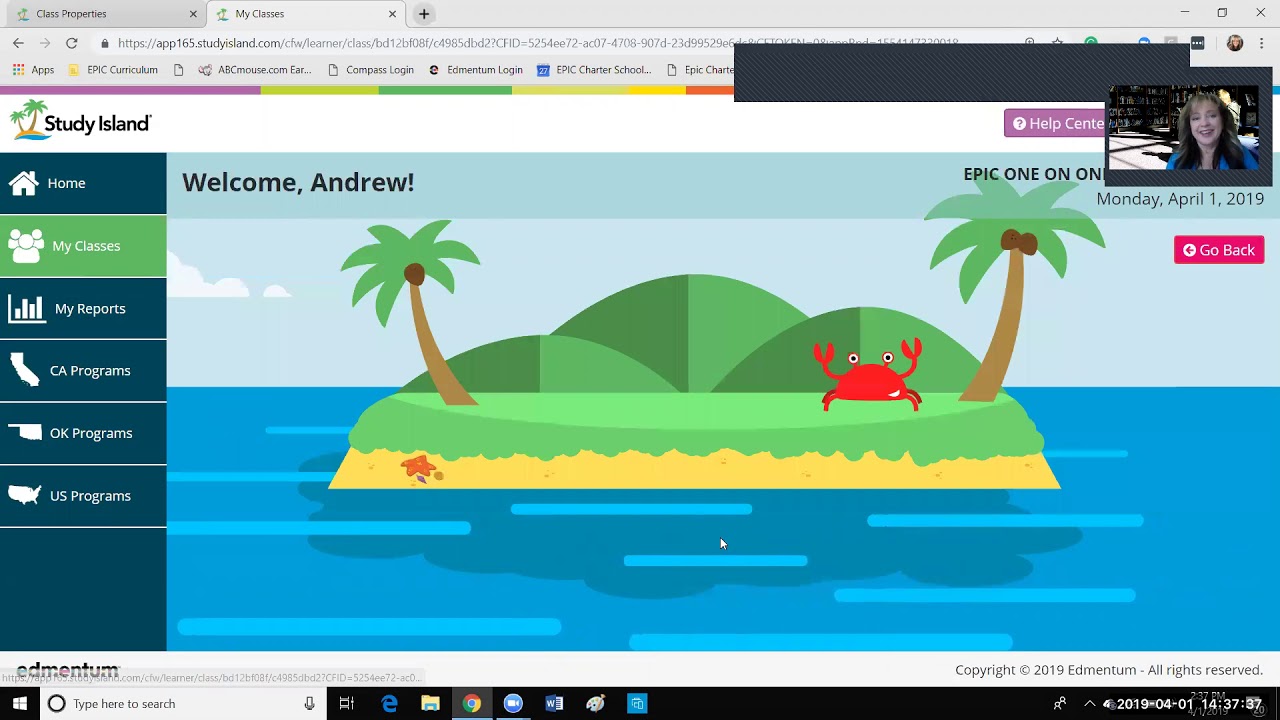The height and width of the screenshot is (720, 1280).
Task: Click the address bar URL field
Action: (x=538, y=43)
